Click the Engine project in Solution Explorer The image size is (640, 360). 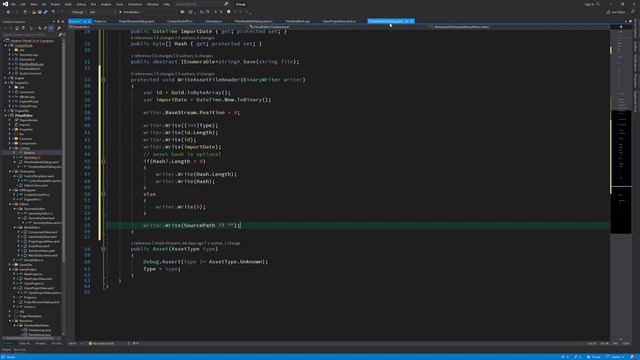20,78
